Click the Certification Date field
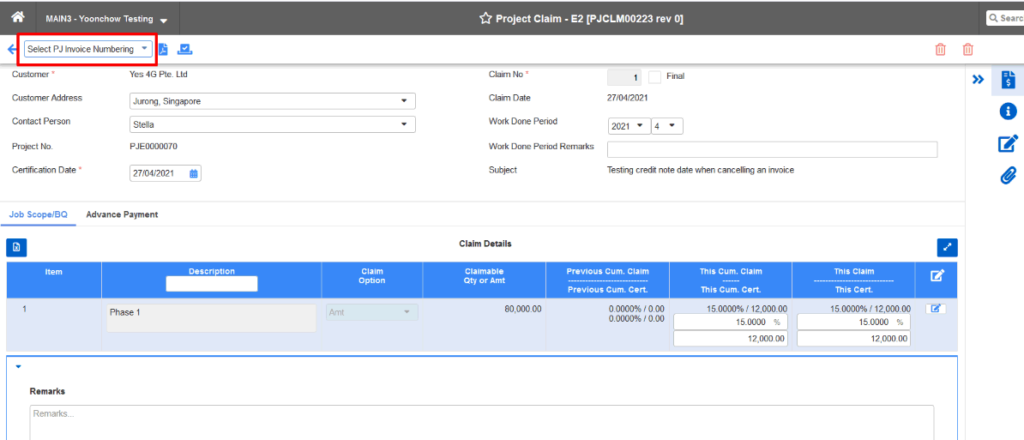 tap(166, 174)
